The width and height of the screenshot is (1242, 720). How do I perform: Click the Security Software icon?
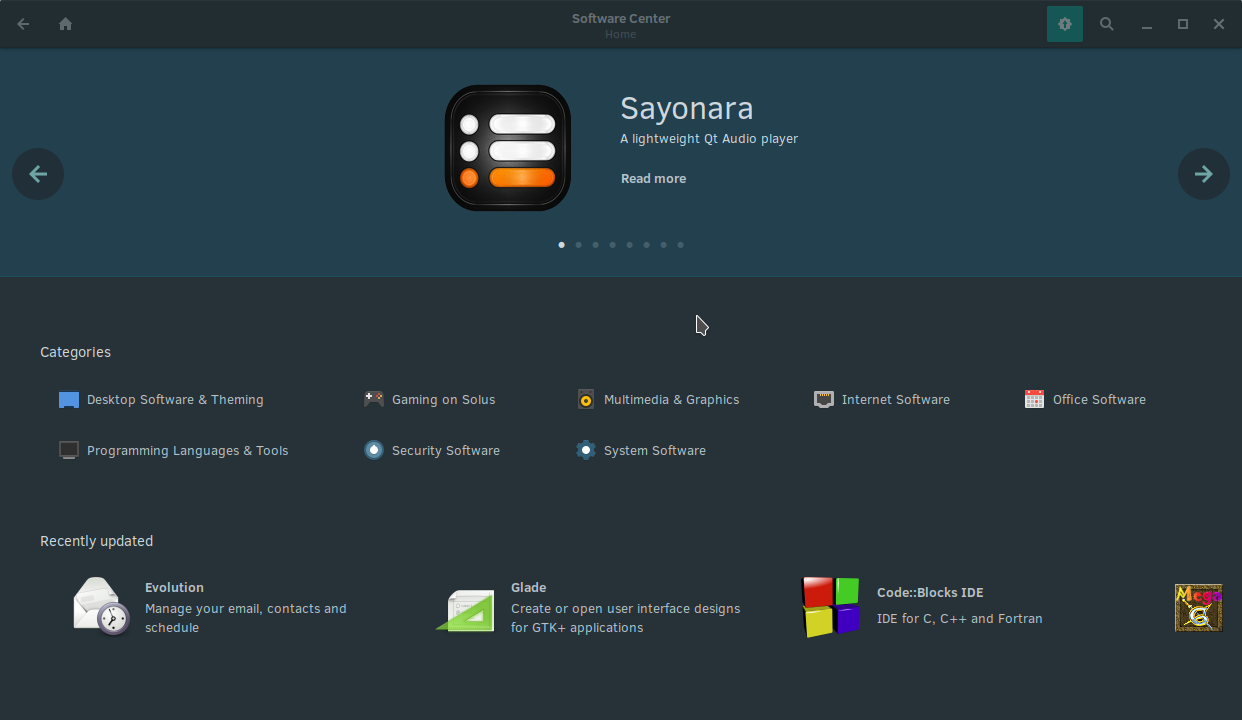[x=374, y=450]
